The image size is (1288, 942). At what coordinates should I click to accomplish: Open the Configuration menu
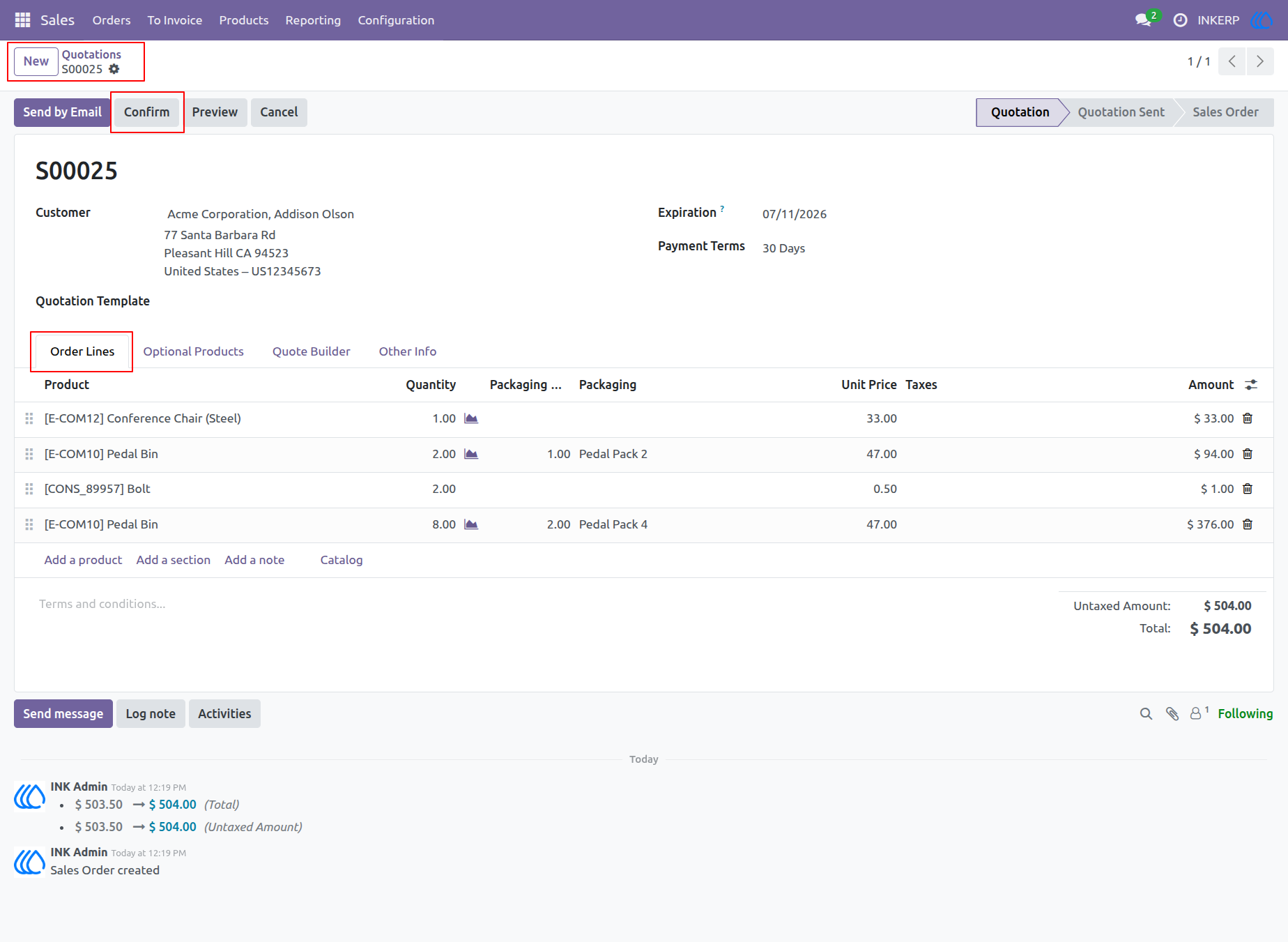(x=396, y=20)
